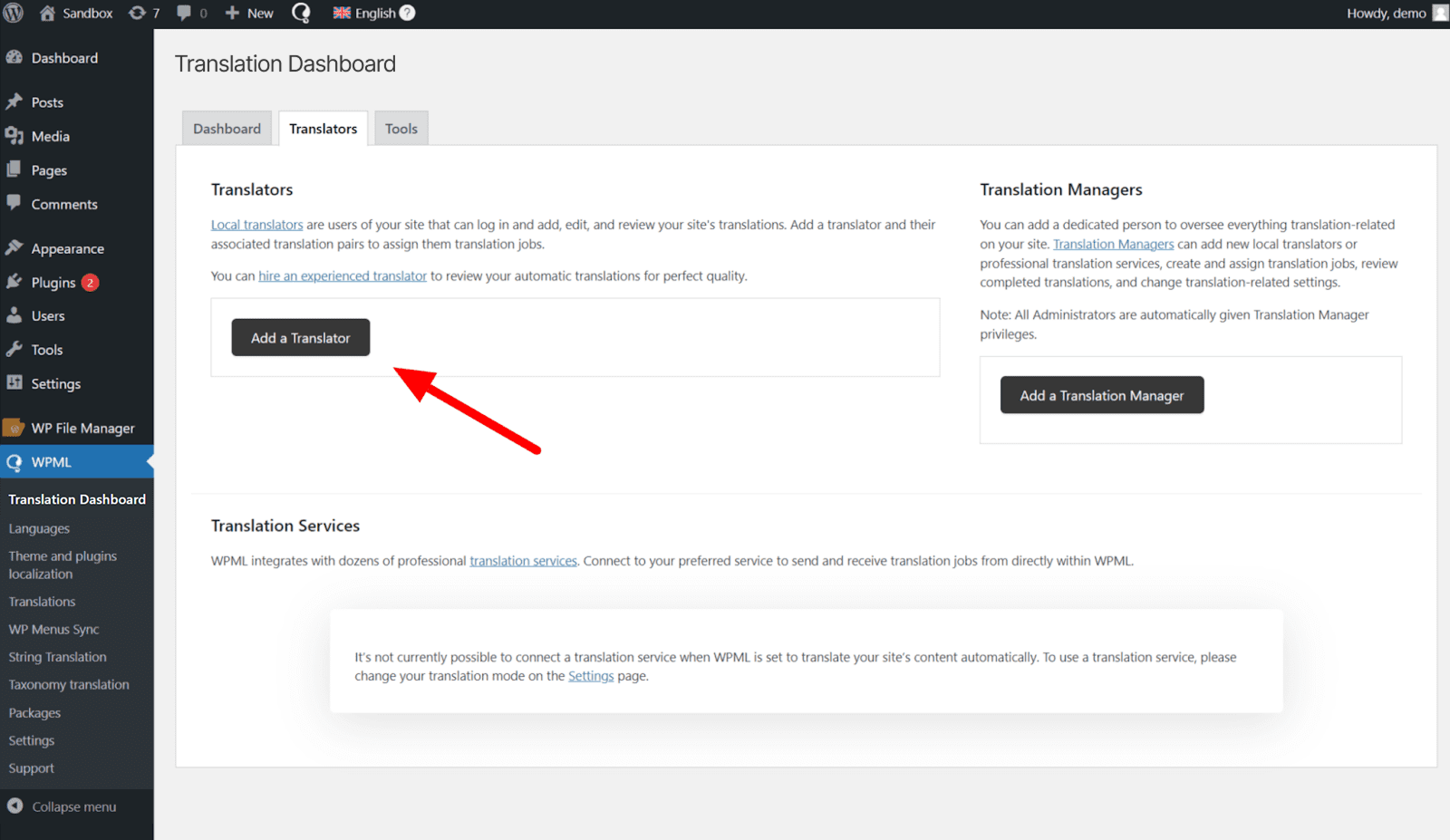This screenshot has height=840, width=1450.
Task: Go to Translations submenu item
Action: (42, 602)
